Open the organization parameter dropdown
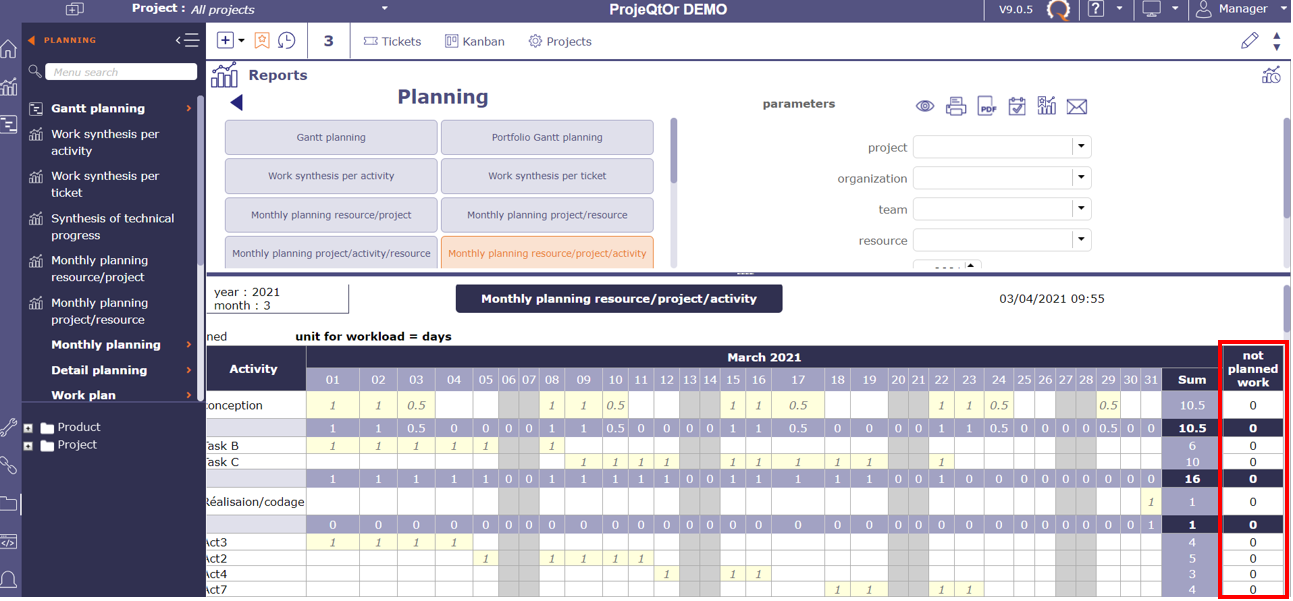This screenshot has width=1293, height=601. (x=1081, y=178)
